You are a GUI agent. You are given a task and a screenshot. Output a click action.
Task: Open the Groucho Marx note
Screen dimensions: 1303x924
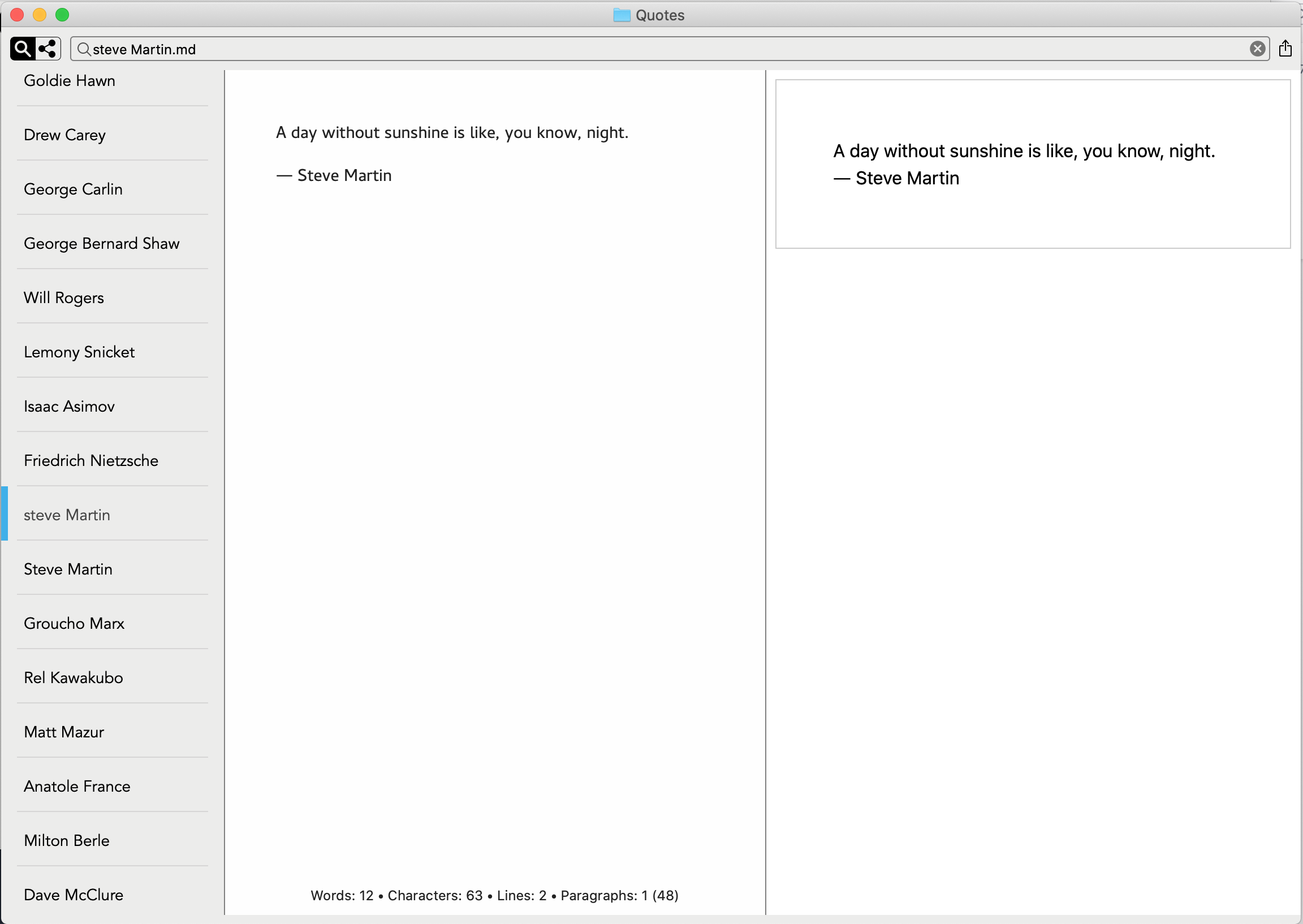[x=74, y=624]
